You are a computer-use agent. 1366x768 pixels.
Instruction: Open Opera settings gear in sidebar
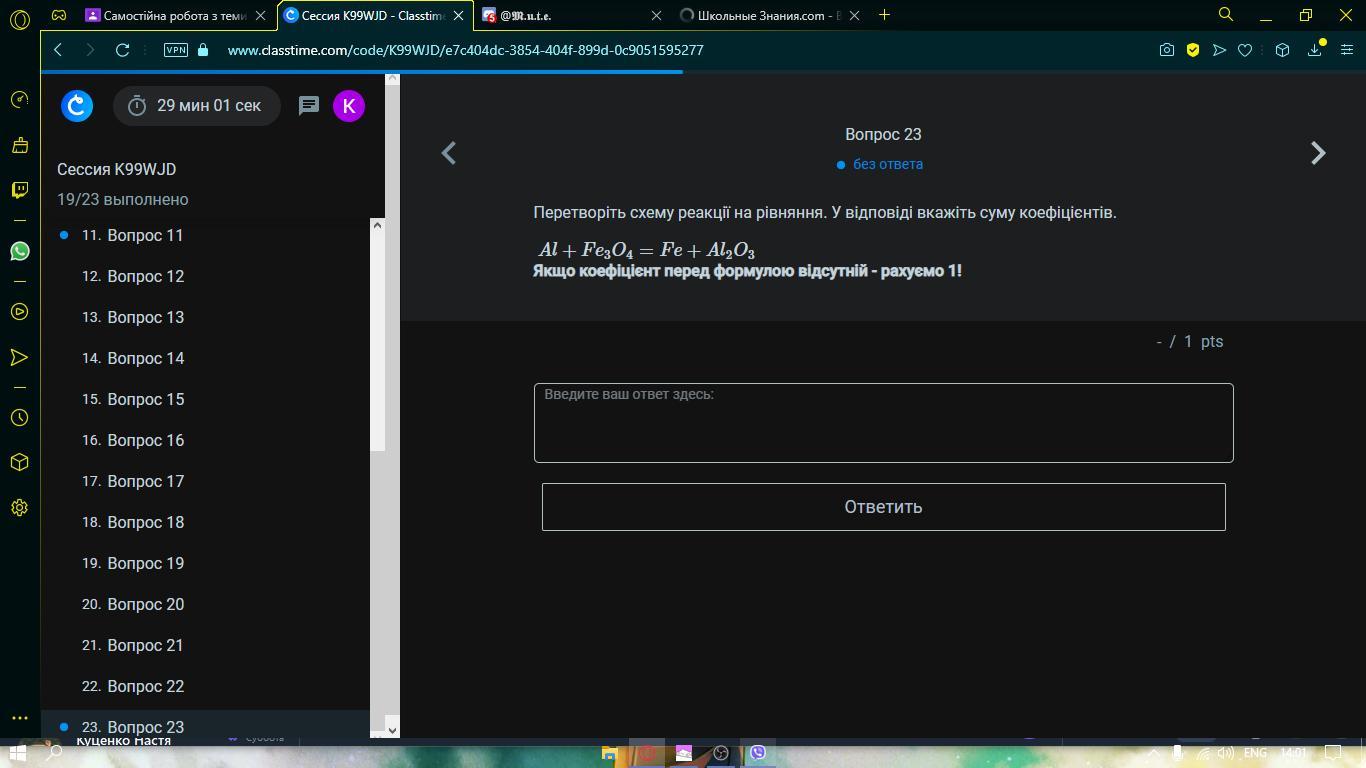pos(19,507)
